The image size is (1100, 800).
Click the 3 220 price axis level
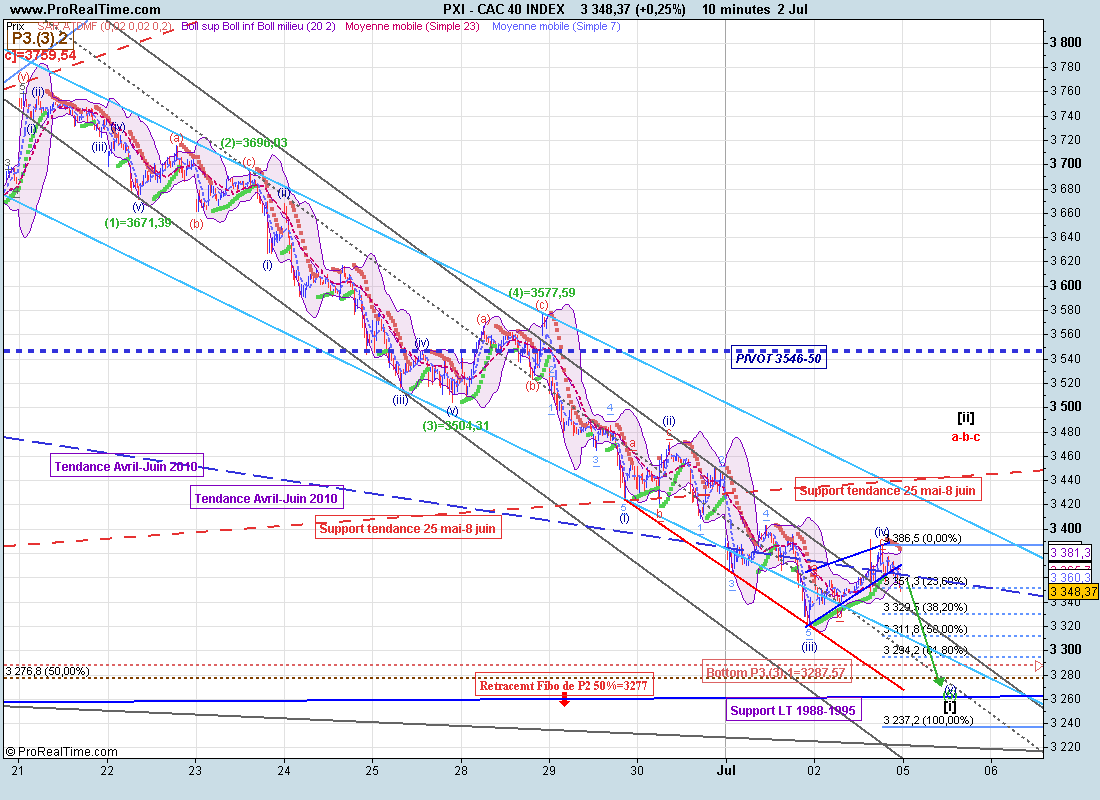tap(1066, 747)
